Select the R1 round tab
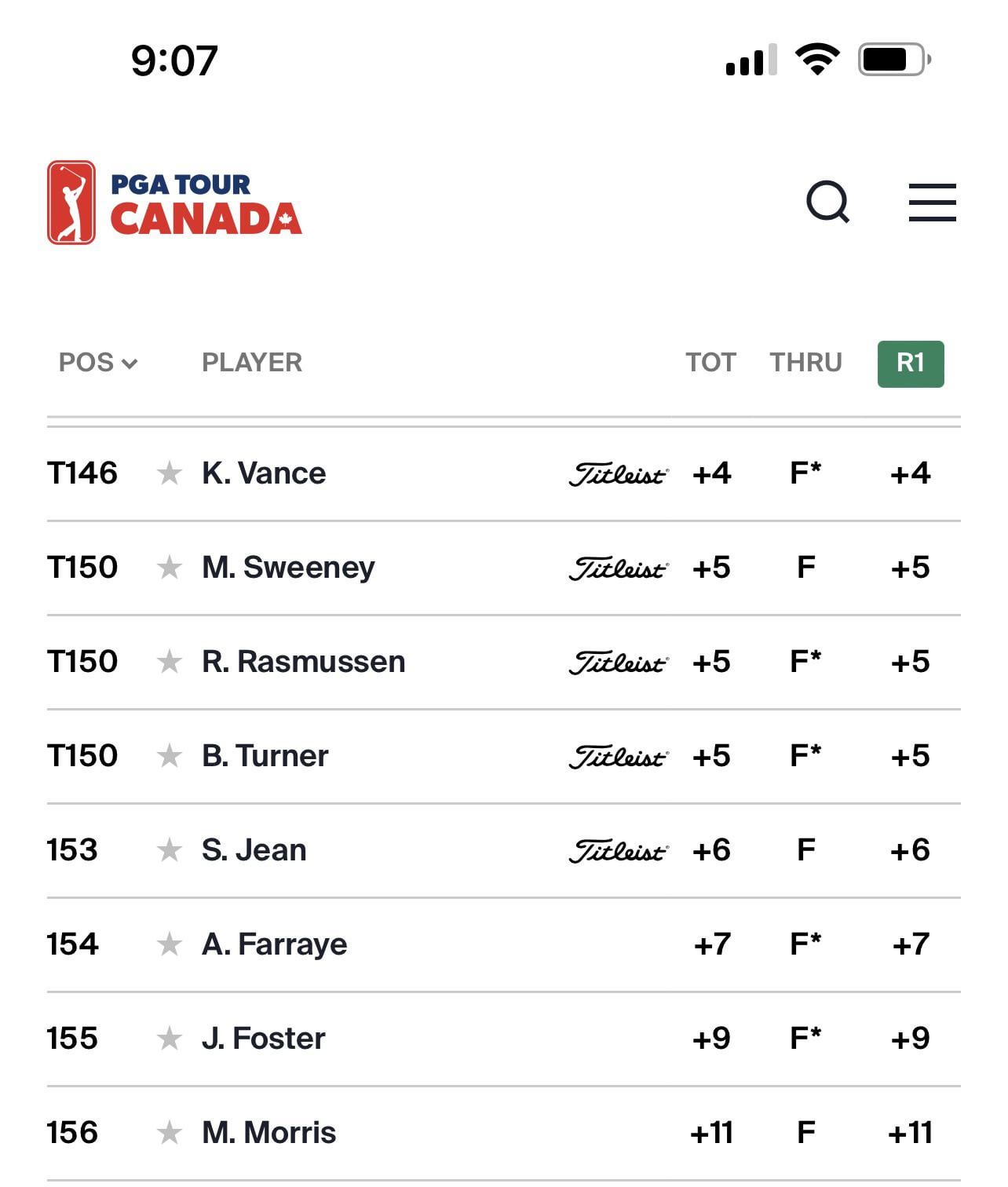Viewport: 1008px width, 1187px height. coord(911,363)
